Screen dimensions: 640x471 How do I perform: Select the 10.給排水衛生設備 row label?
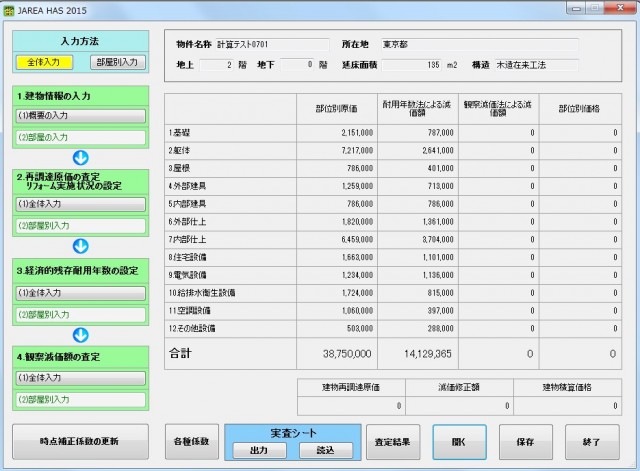point(202,293)
